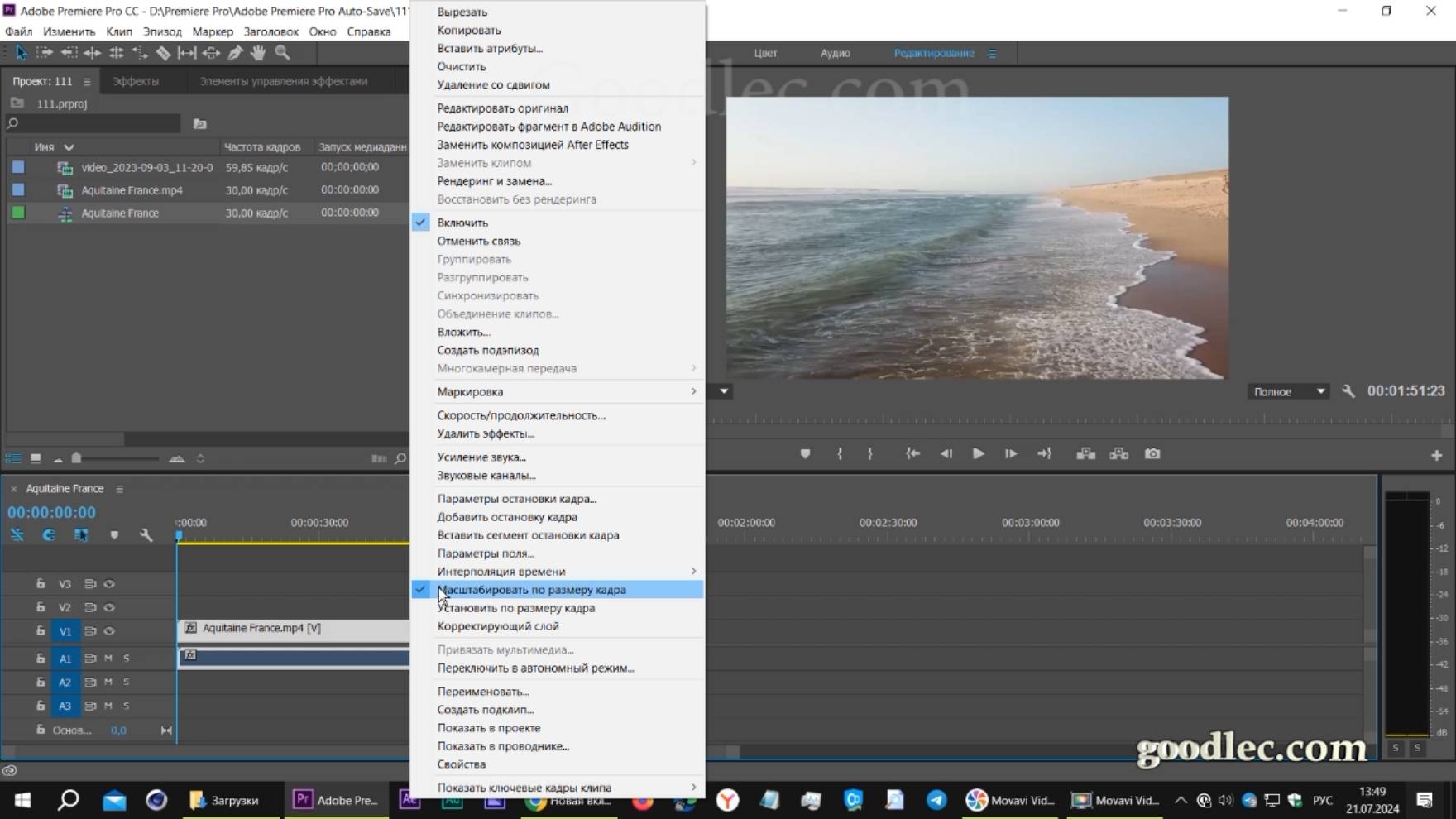Select the Pen tool in the toolbar
Image resolution: width=1456 pixels, height=819 pixels.
(x=234, y=52)
